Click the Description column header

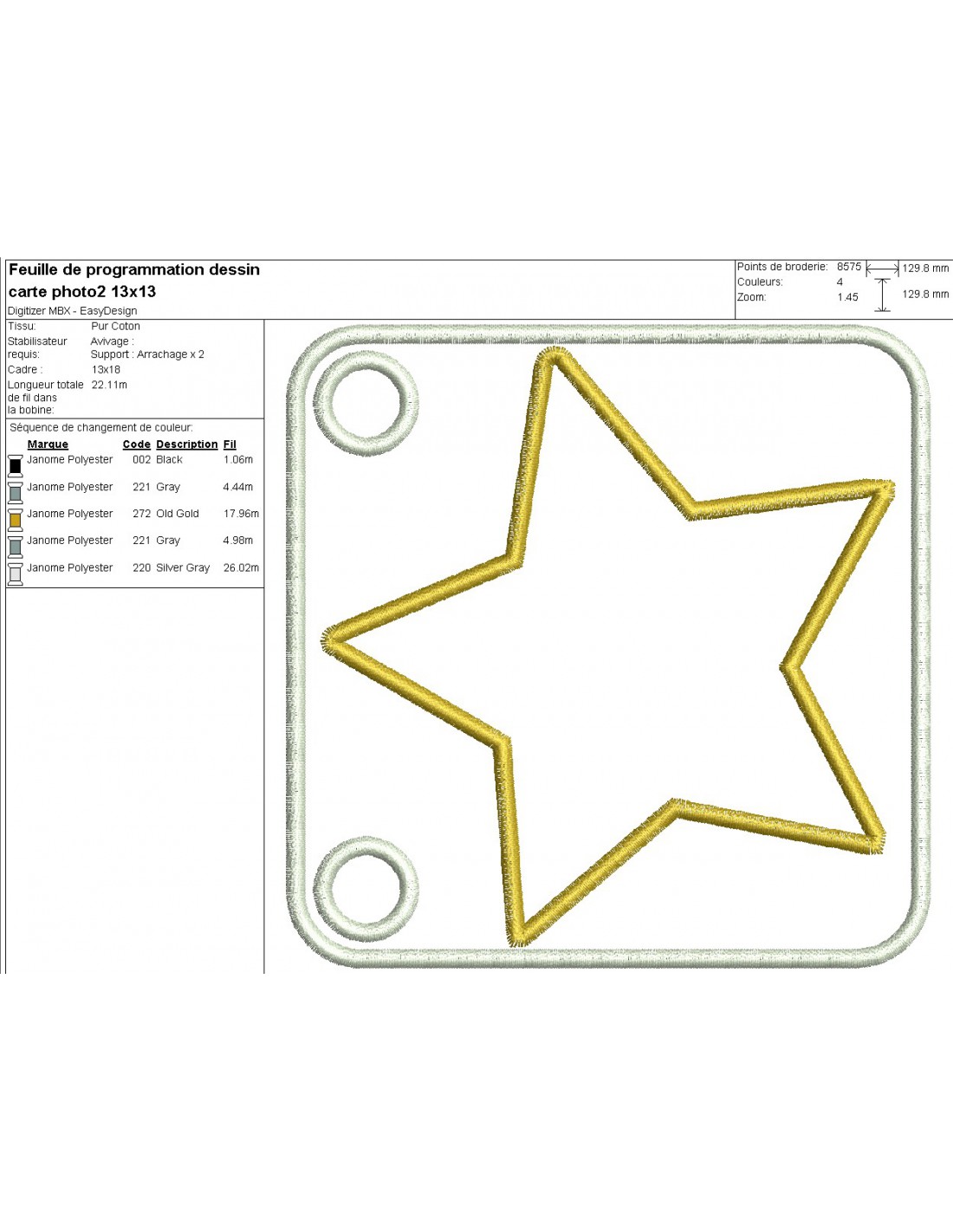pos(186,444)
